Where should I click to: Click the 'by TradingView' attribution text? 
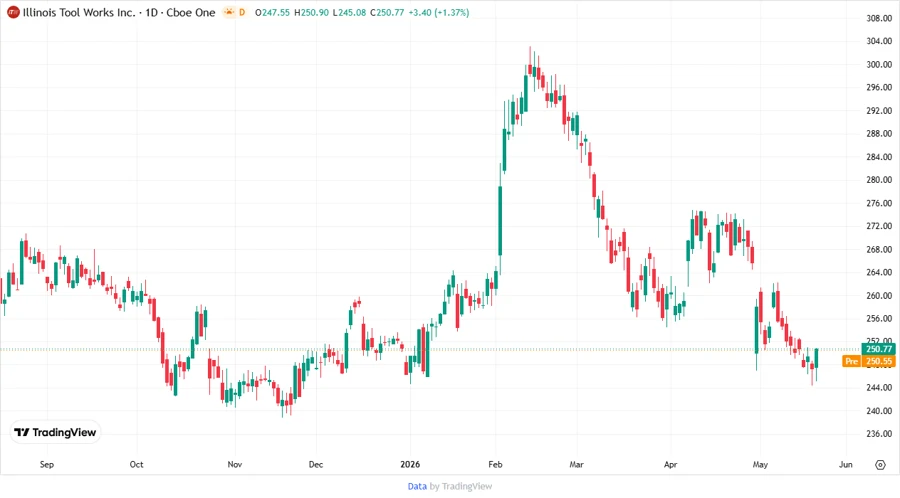tap(461, 486)
